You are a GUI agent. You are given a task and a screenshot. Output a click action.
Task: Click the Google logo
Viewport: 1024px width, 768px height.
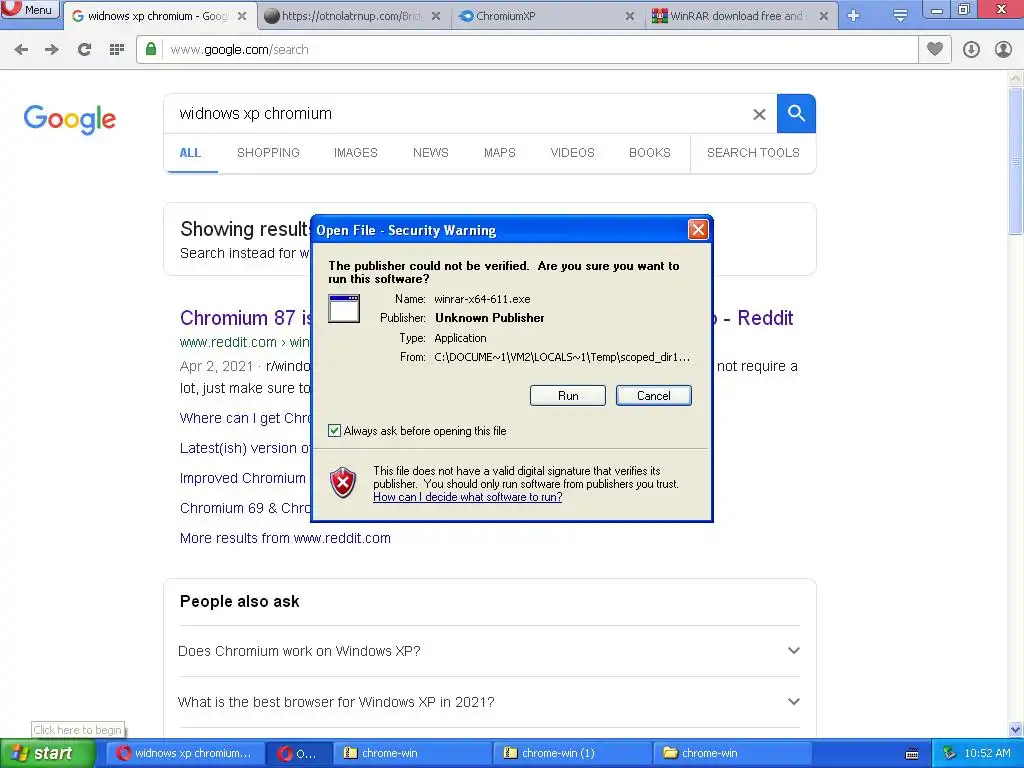click(x=70, y=119)
